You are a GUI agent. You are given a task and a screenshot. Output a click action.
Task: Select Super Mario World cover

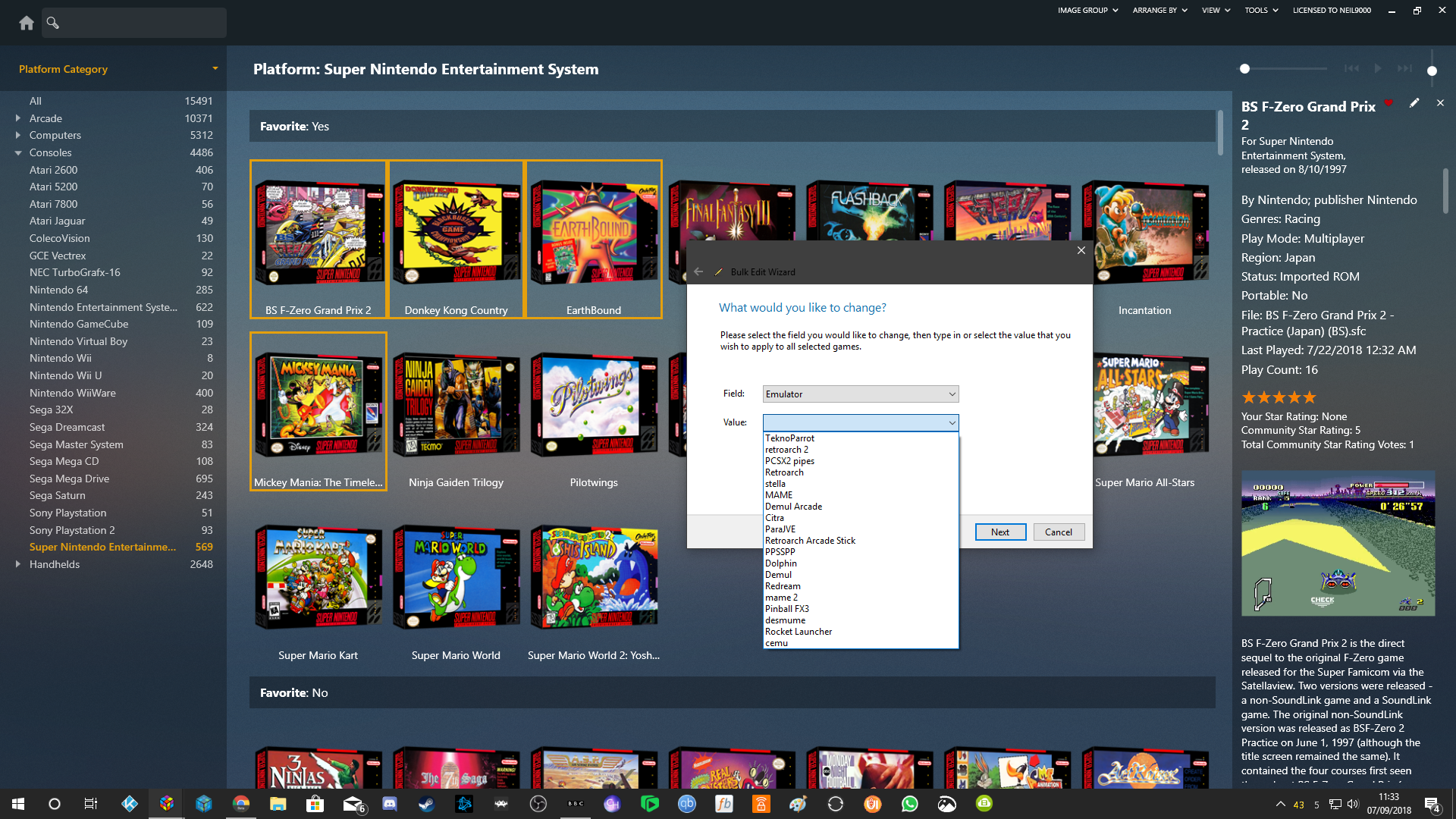pos(456,578)
